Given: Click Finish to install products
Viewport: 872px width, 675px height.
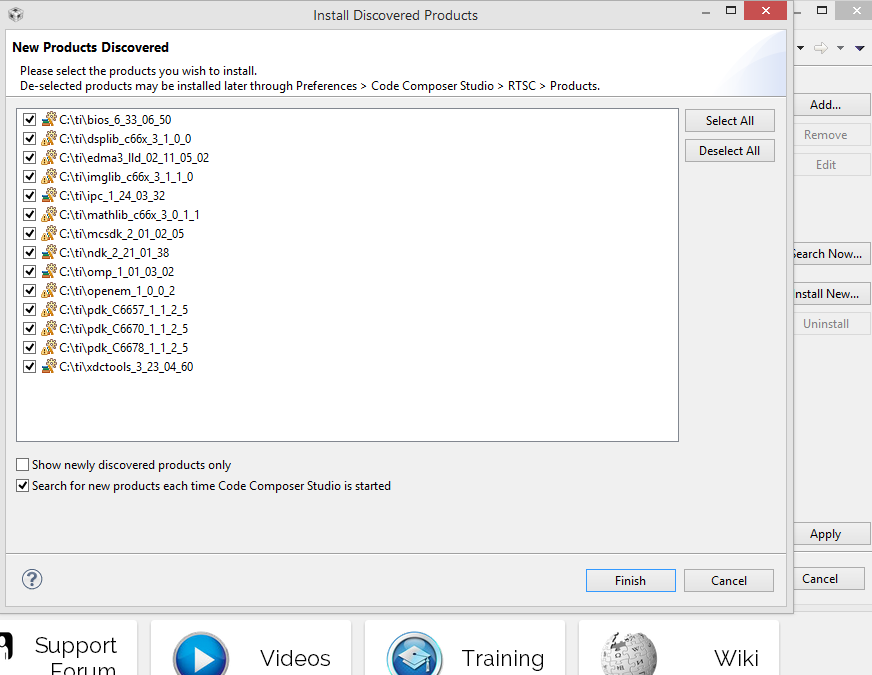Looking at the screenshot, I should pos(631,580).
